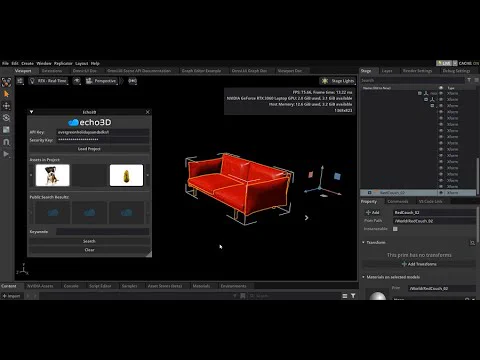Screen dimensions: 480x360
Task: Toggle visibility eye of the second Xform row
Action: coord(441,99)
